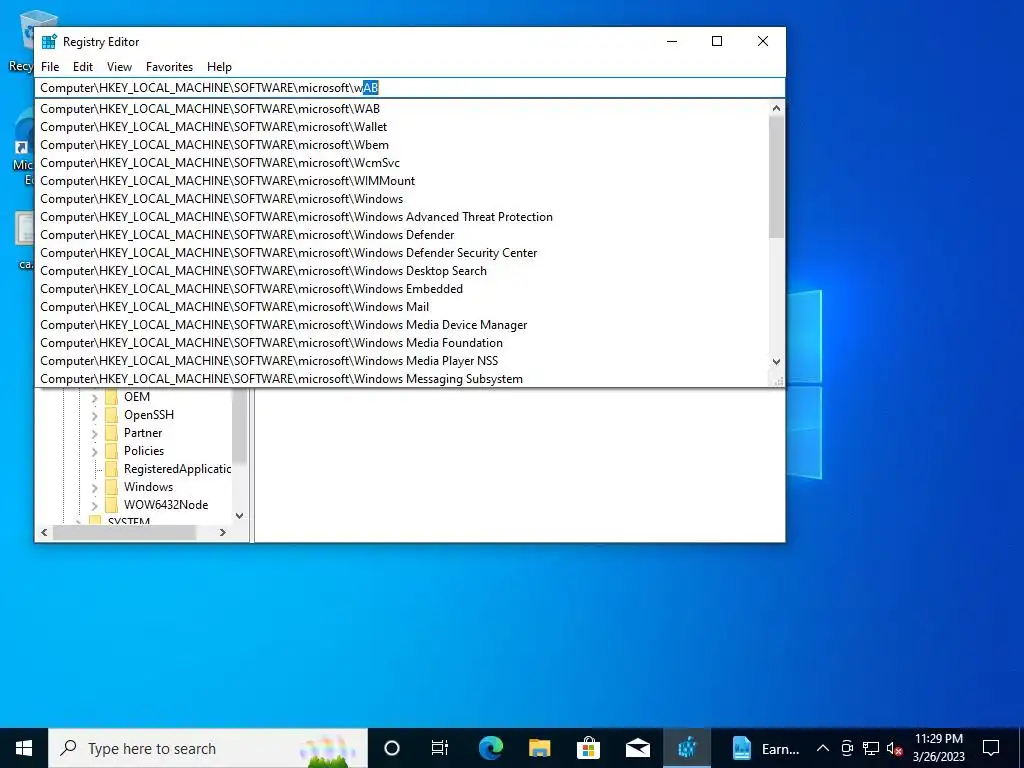
Task: Click tree pane scroll down arrow
Action: pos(240,515)
